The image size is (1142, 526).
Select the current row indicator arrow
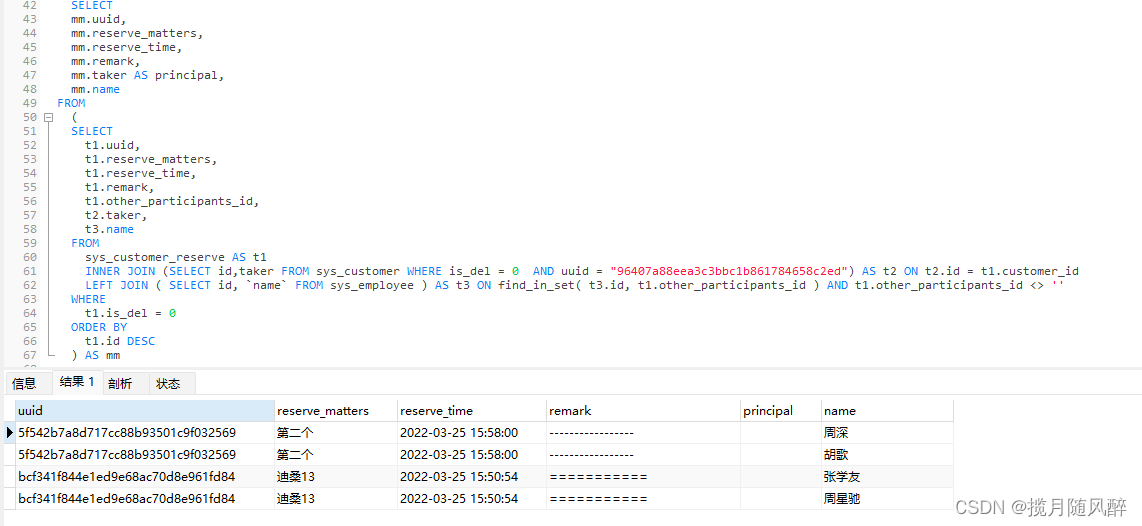pos(9,433)
